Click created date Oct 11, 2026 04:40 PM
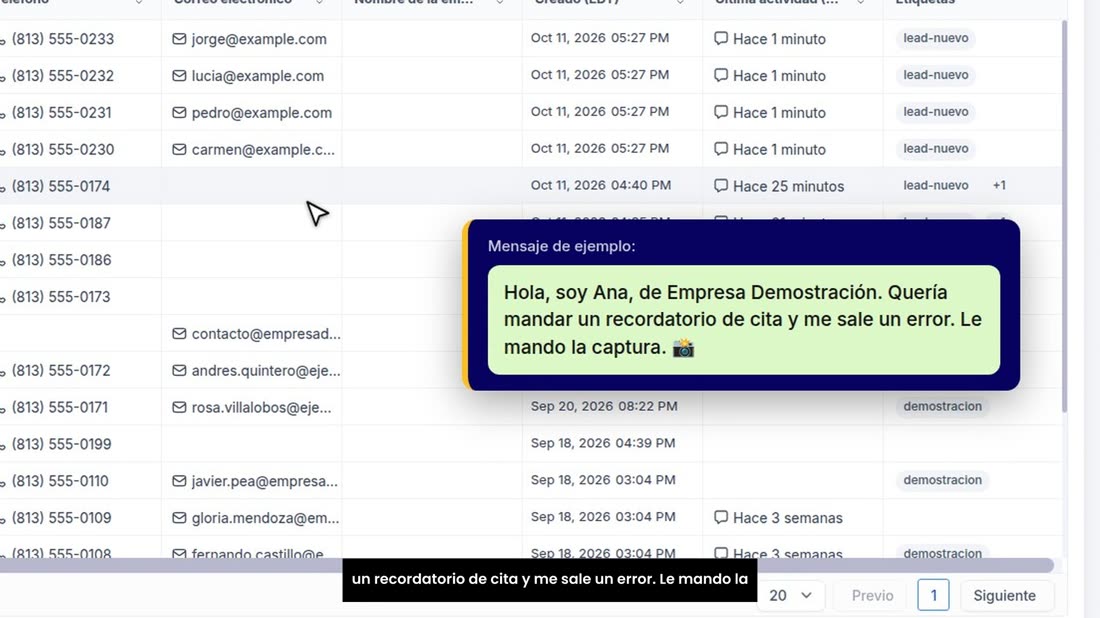Viewport: 1100px width, 618px height. (x=601, y=185)
